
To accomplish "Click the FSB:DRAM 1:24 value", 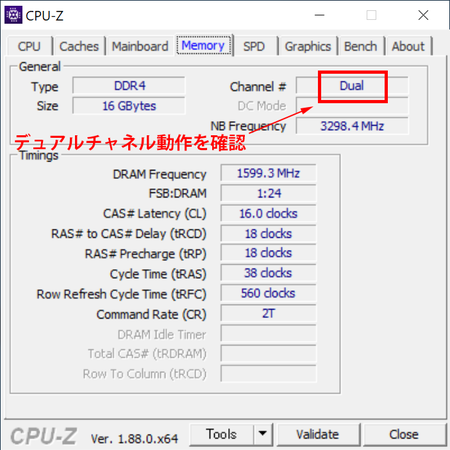I will pyautogui.click(x=268, y=193).
